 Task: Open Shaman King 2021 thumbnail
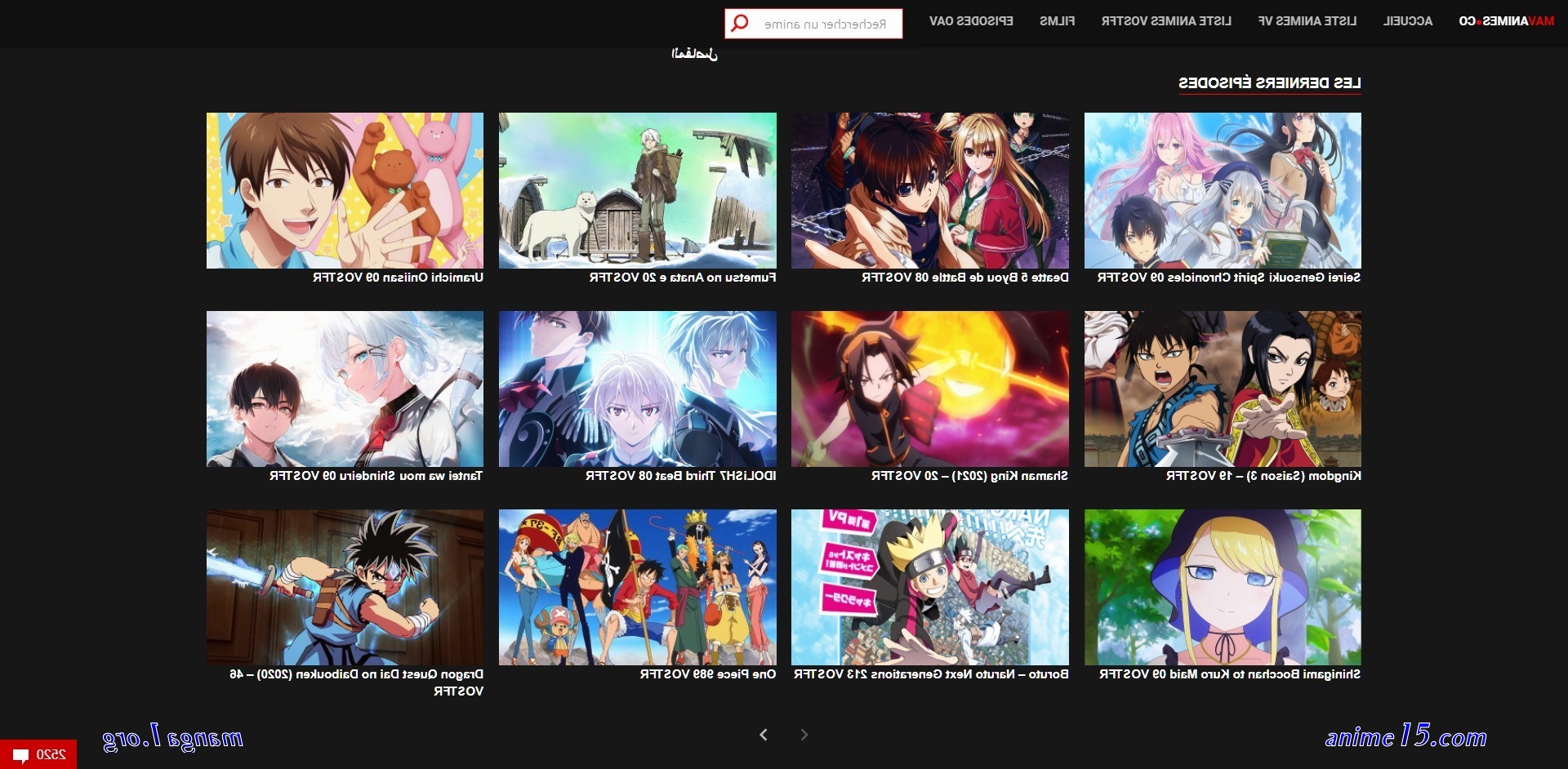coord(929,389)
